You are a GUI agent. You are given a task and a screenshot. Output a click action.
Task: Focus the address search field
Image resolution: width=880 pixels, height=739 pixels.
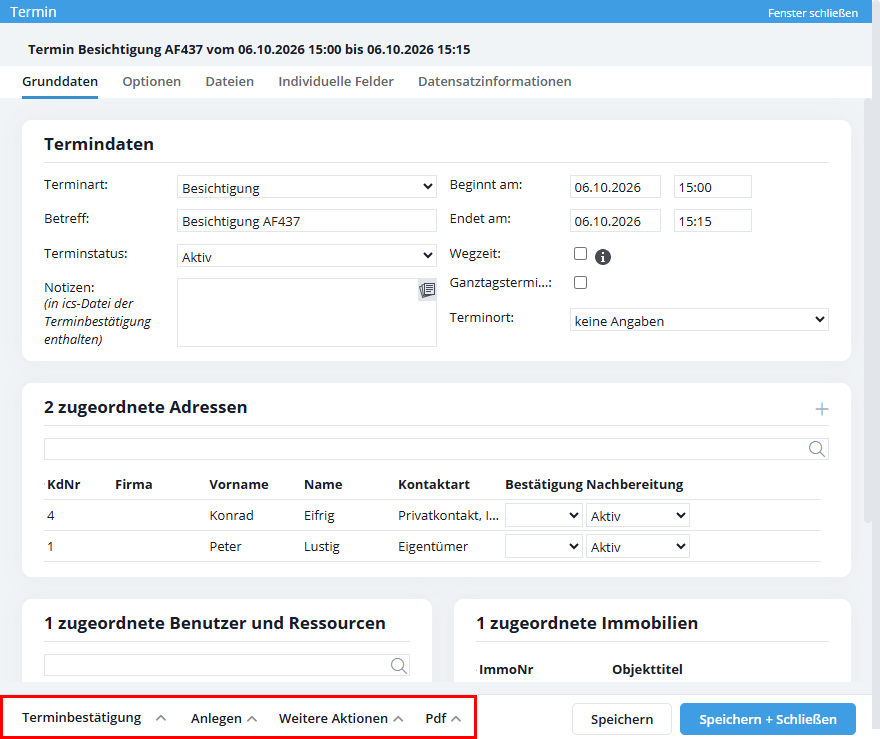[x=436, y=449]
